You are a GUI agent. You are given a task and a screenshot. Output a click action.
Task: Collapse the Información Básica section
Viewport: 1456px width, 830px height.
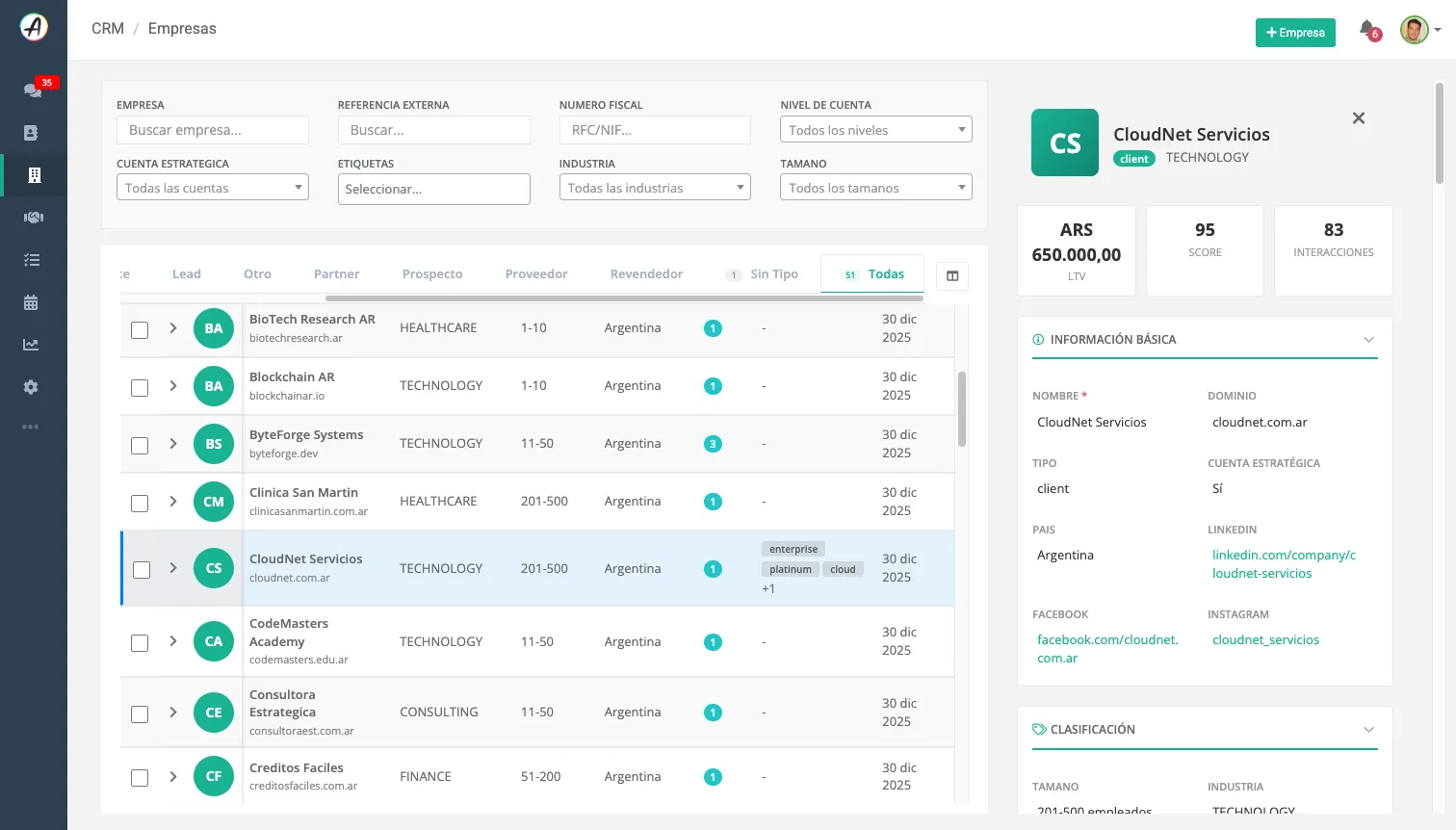tap(1368, 340)
